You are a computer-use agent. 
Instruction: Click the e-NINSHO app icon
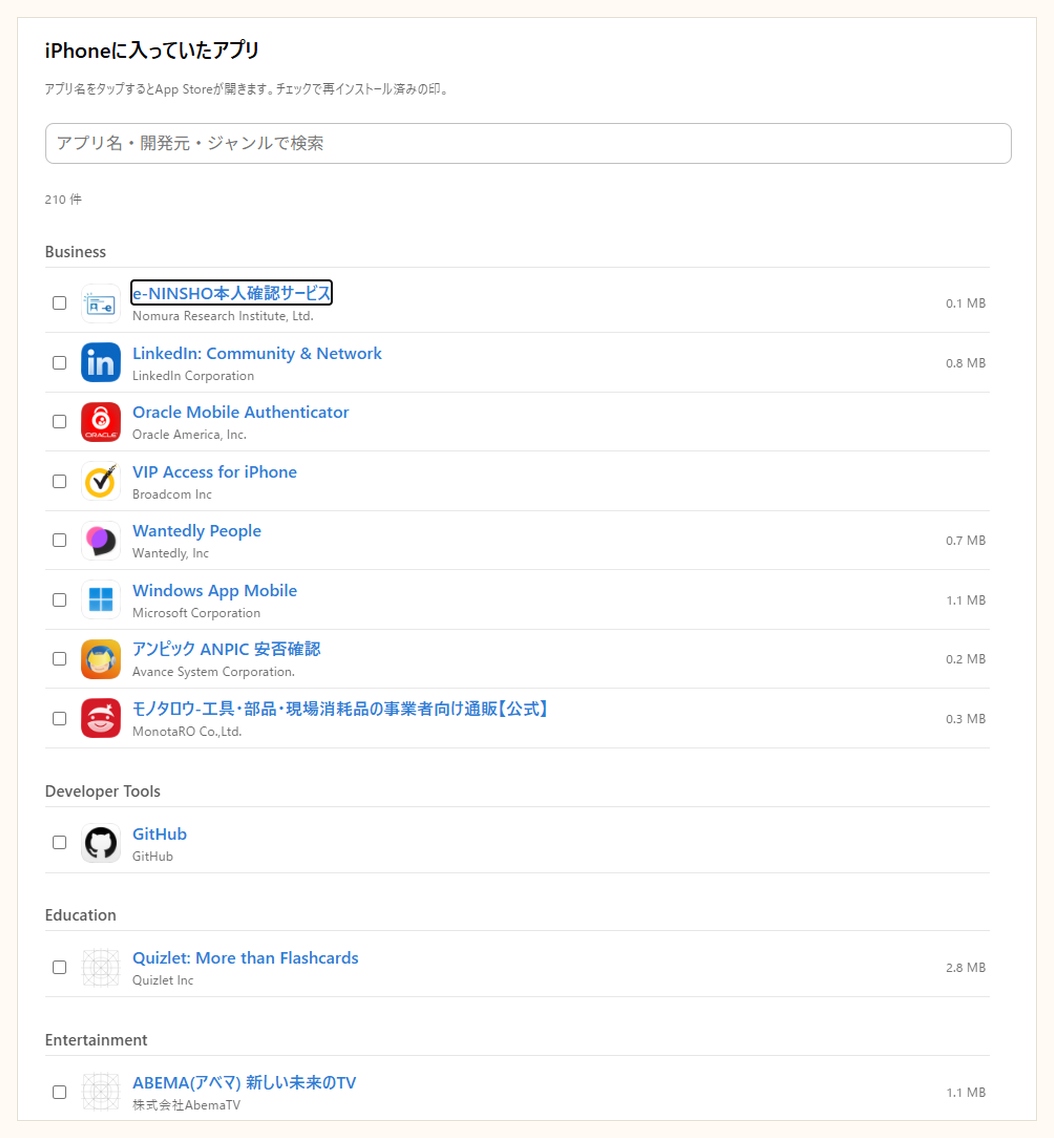(101, 303)
